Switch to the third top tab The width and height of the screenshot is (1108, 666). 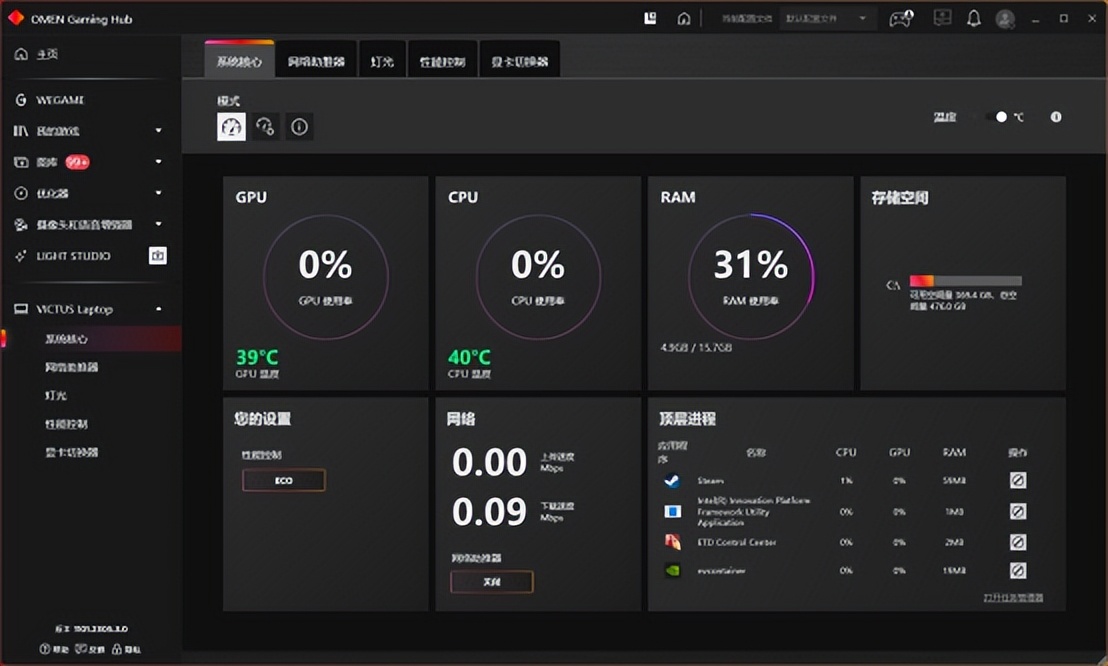382,61
